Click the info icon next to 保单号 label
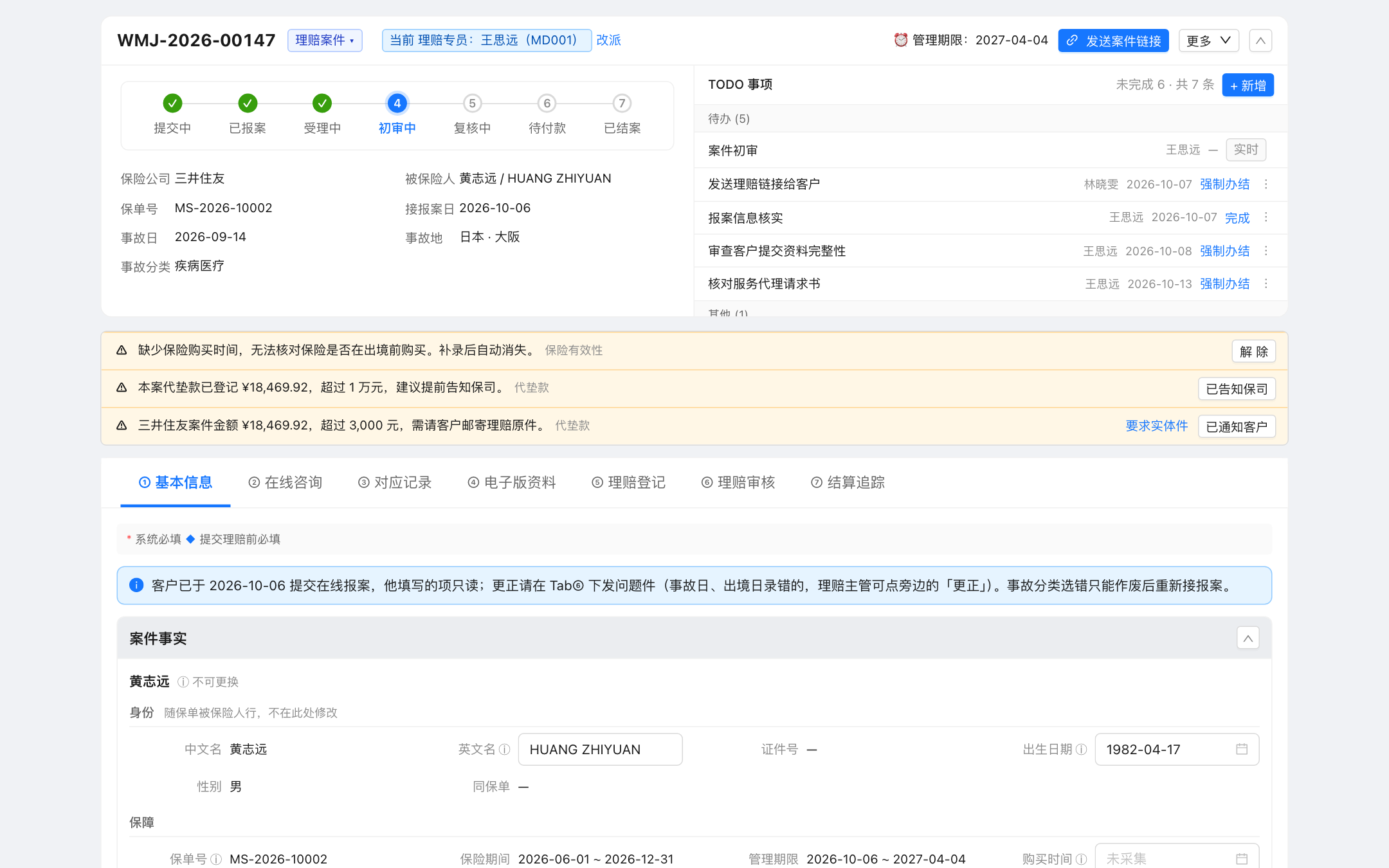 [216, 859]
